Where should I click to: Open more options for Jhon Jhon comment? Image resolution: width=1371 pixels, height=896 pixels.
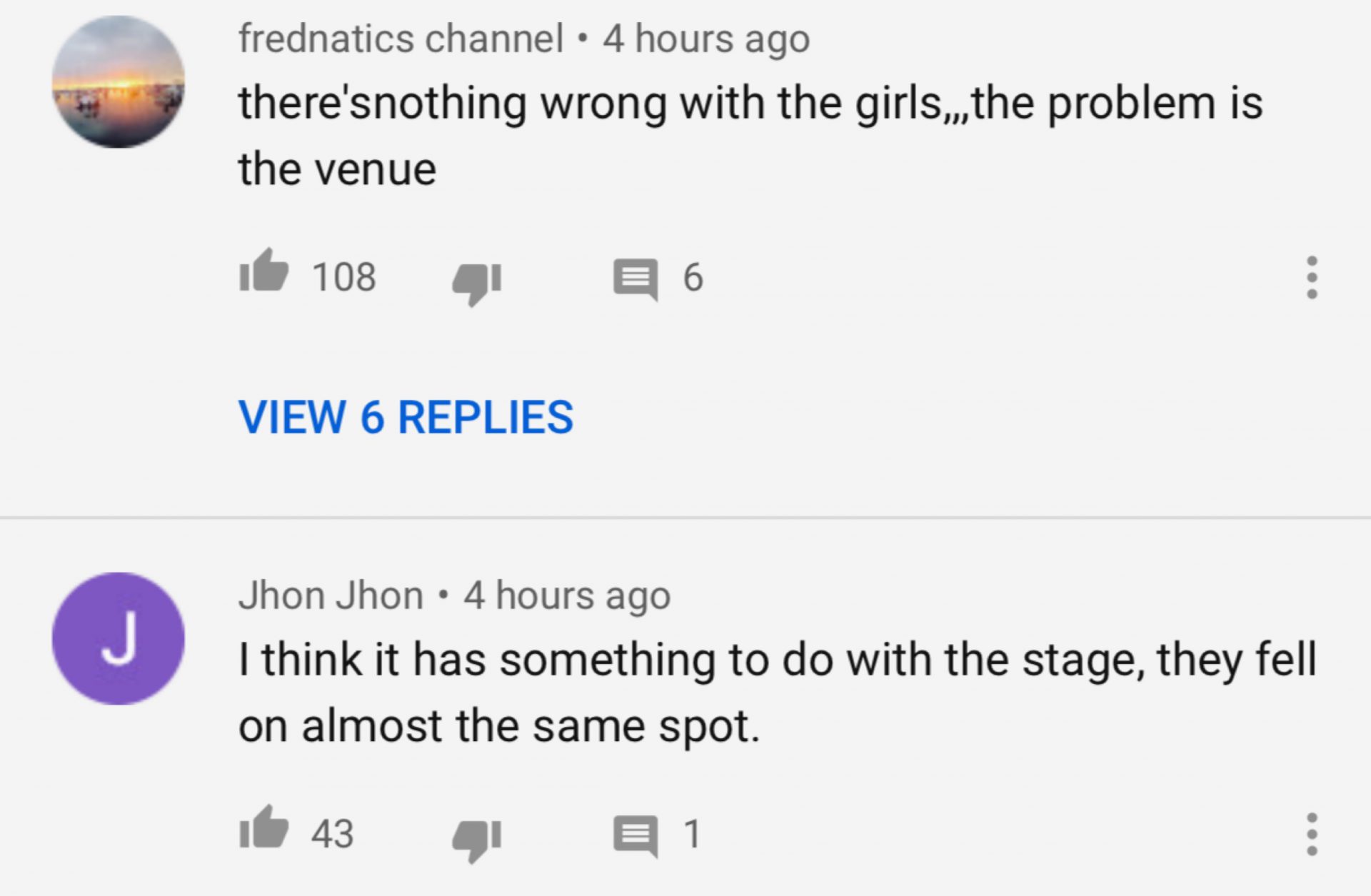[x=1311, y=834]
